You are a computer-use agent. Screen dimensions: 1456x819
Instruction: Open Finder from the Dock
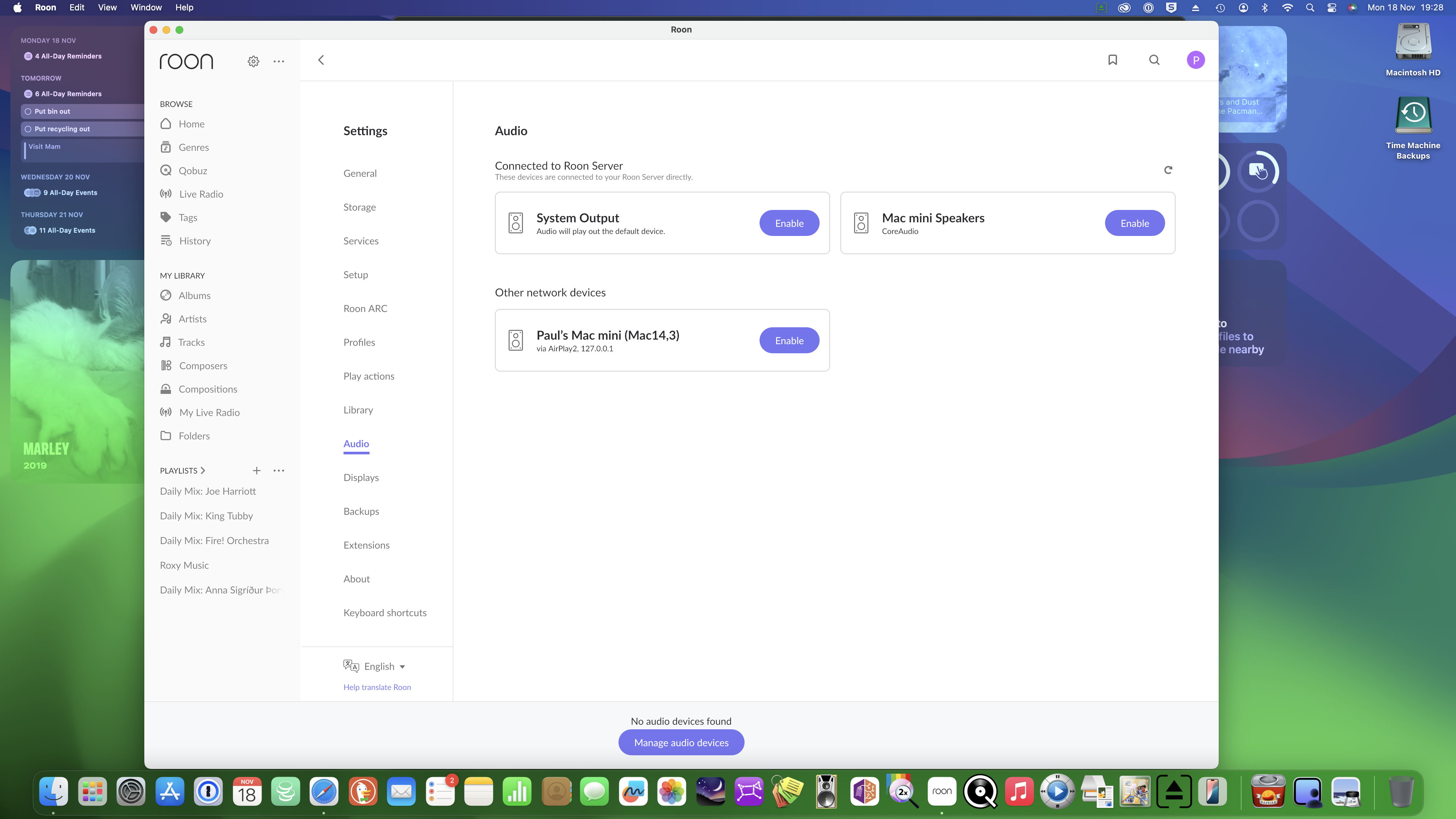click(54, 791)
